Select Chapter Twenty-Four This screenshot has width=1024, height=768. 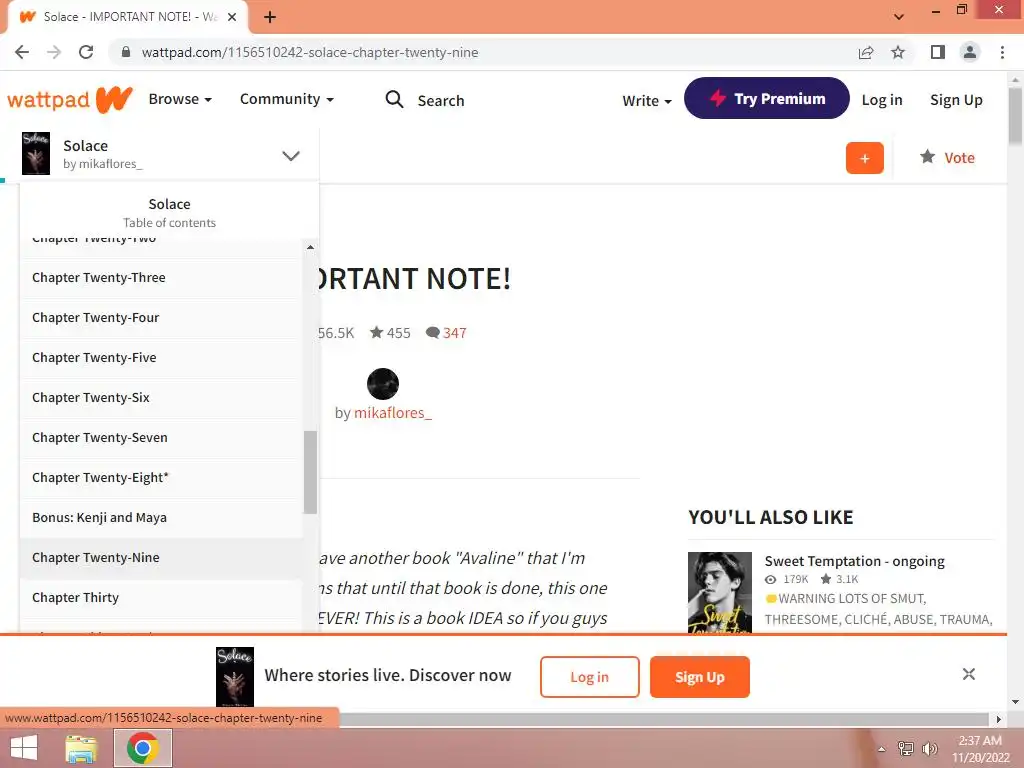(161, 317)
